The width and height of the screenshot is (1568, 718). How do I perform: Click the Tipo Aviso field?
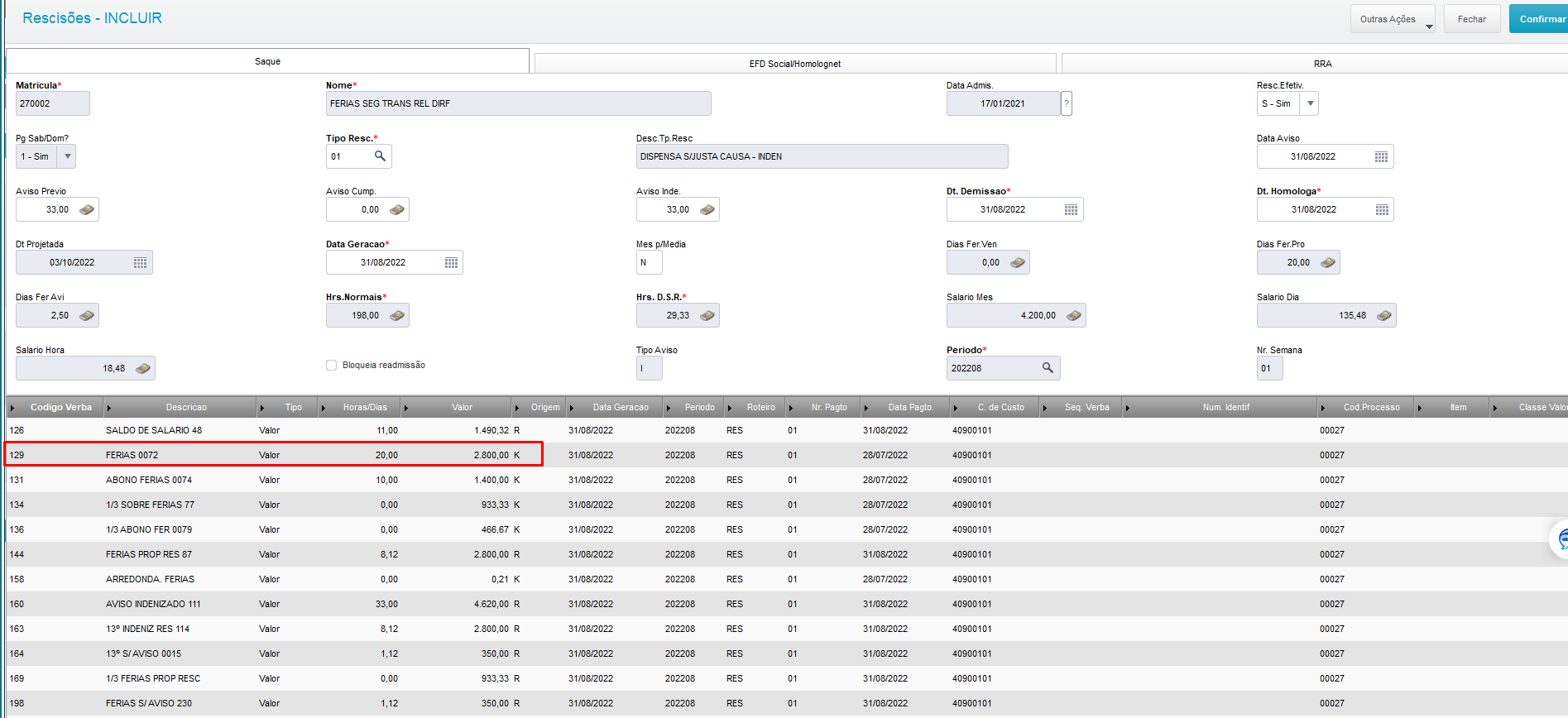[x=649, y=368]
